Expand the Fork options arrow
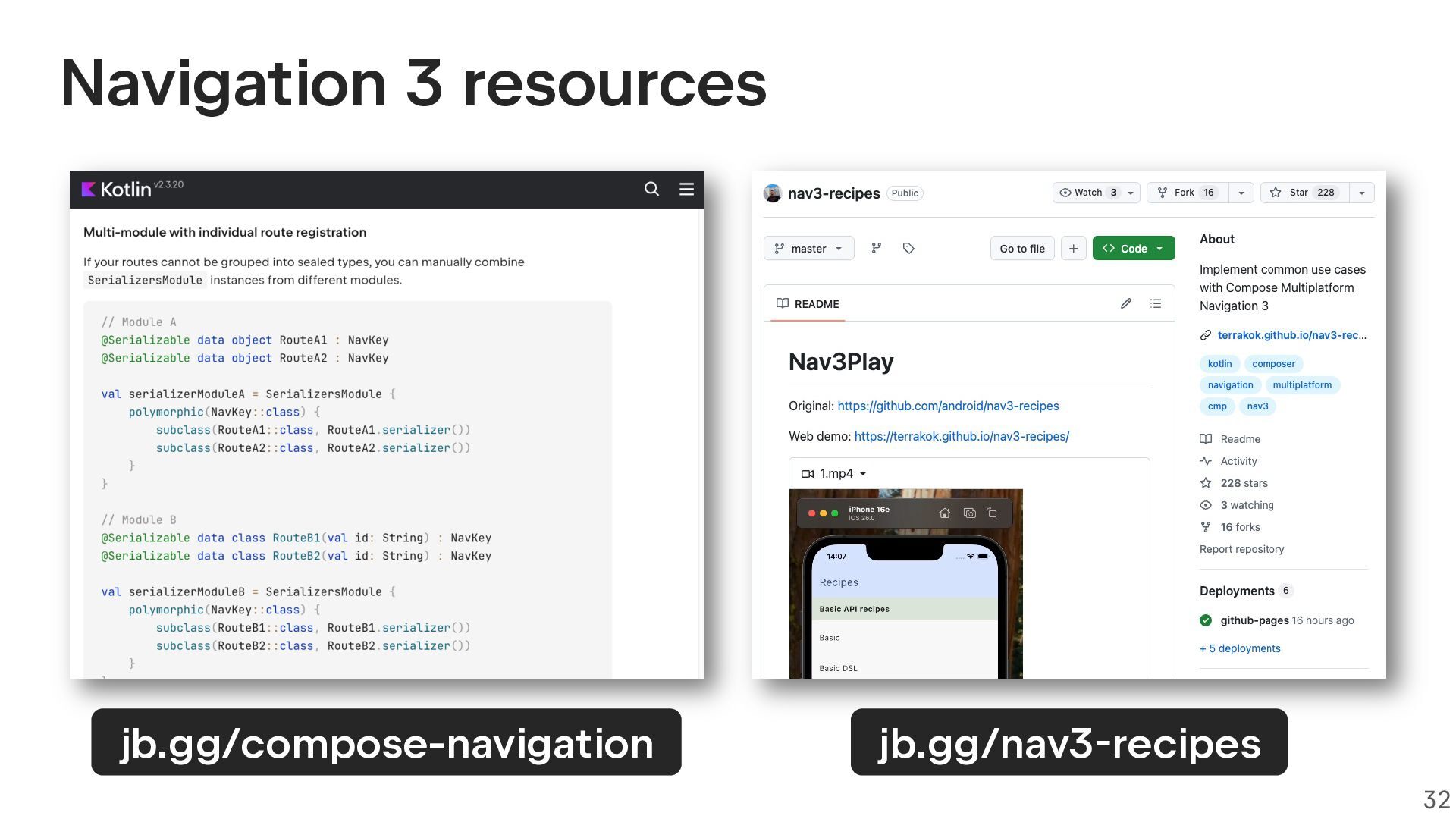This screenshot has width=1456, height=819. tap(1241, 193)
